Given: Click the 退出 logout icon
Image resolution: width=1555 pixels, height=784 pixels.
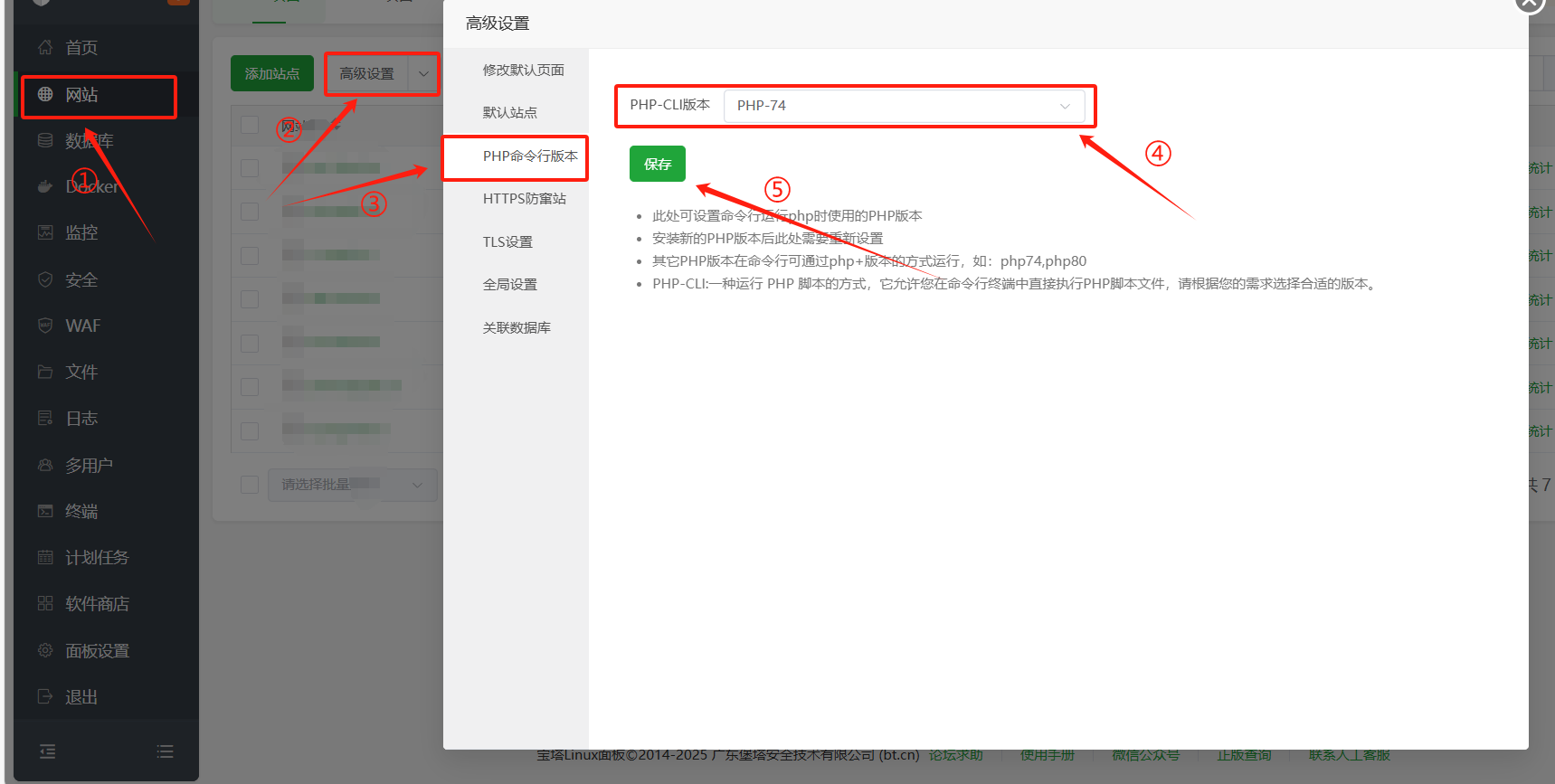Looking at the screenshot, I should (45, 696).
